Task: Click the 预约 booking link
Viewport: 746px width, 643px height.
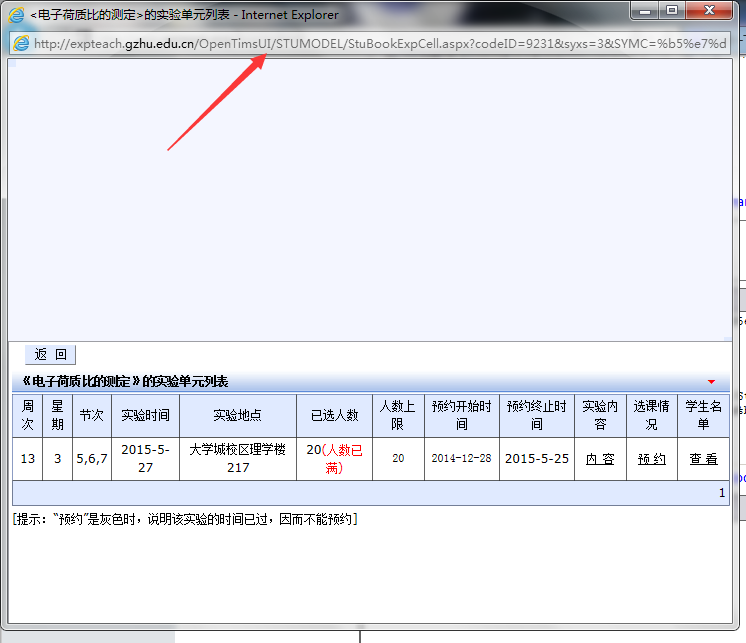Action: (651, 459)
